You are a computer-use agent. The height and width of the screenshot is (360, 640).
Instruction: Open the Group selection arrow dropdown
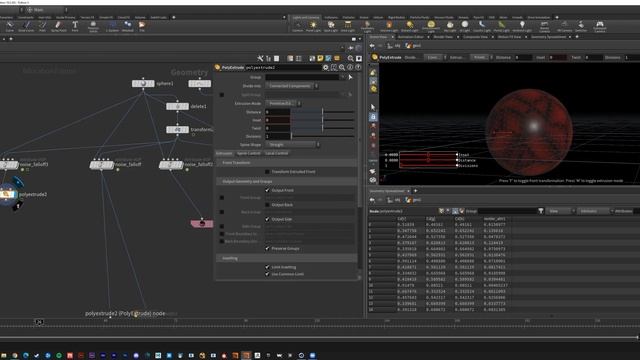pos(342,77)
